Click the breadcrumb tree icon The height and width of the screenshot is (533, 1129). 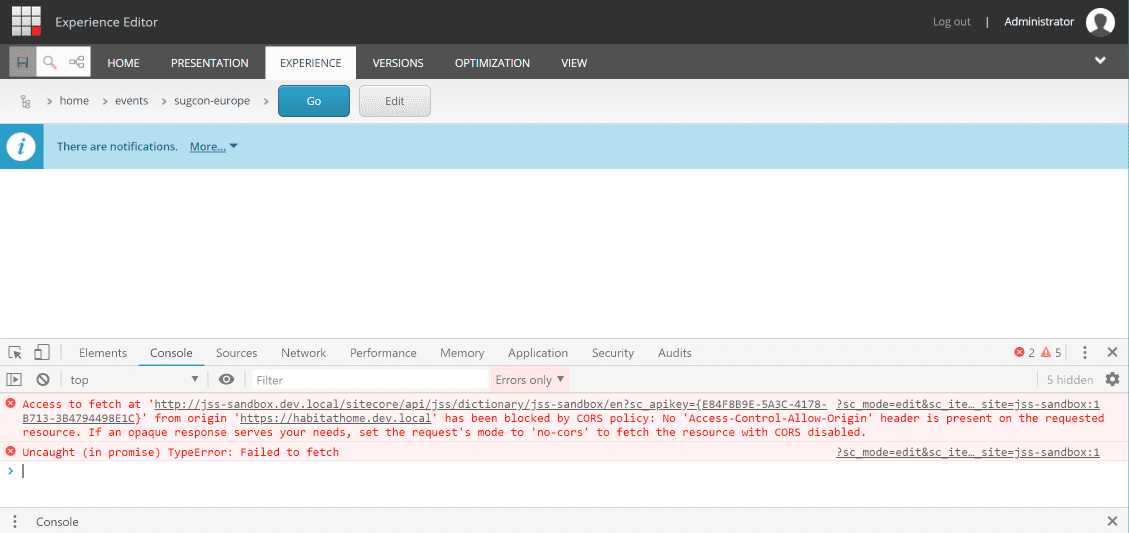point(25,102)
